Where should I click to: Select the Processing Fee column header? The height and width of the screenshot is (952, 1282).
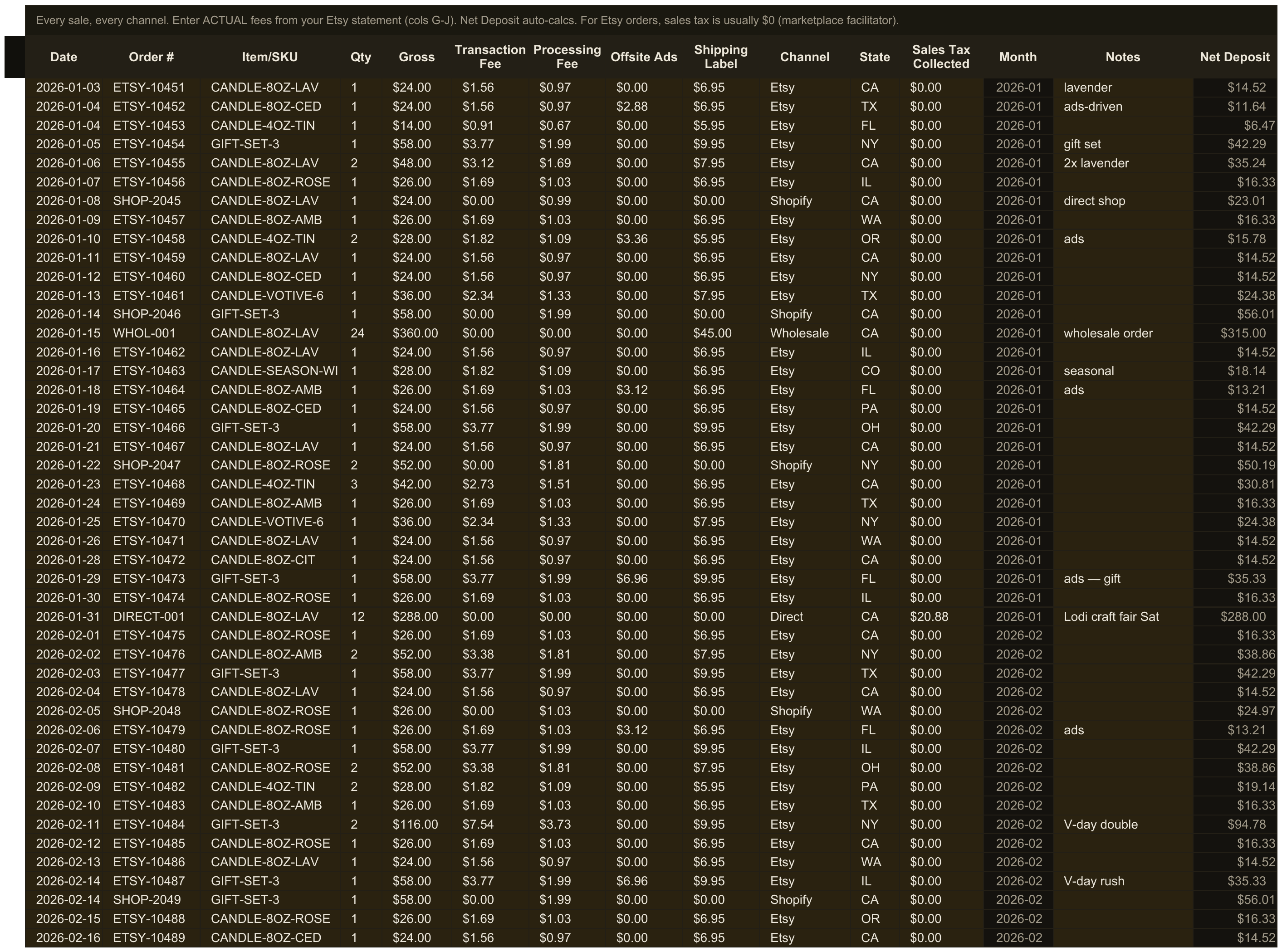pos(567,57)
